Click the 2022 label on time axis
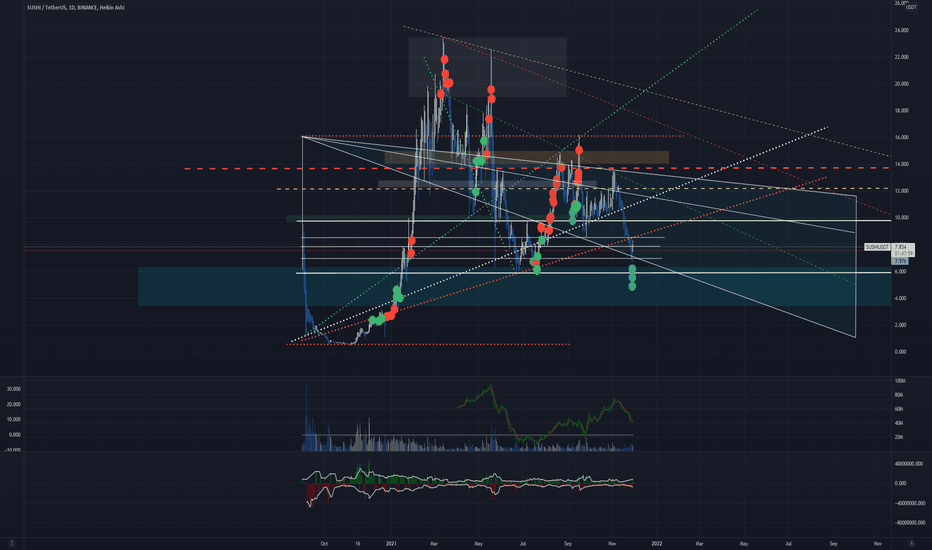Screen dimensions: 932x550 click(x=657, y=543)
